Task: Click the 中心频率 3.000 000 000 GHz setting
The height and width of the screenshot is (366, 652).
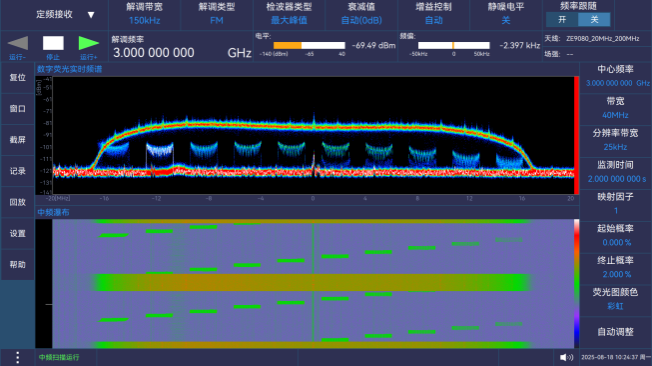Action: point(615,77)
